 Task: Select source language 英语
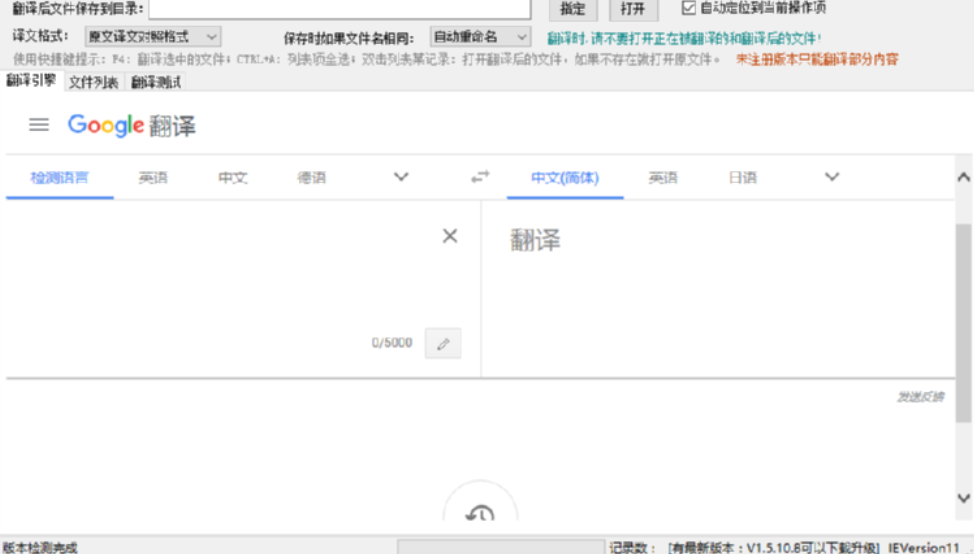153,178
